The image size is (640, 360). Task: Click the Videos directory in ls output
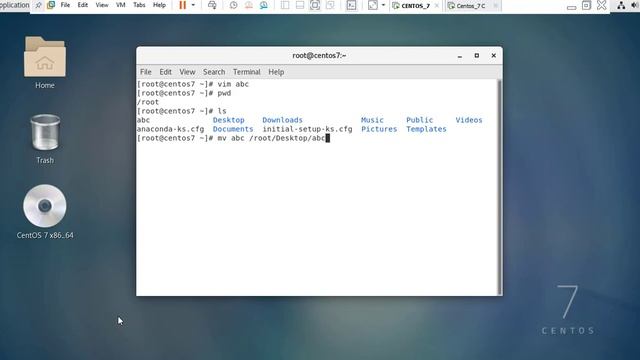click(469, 120)
